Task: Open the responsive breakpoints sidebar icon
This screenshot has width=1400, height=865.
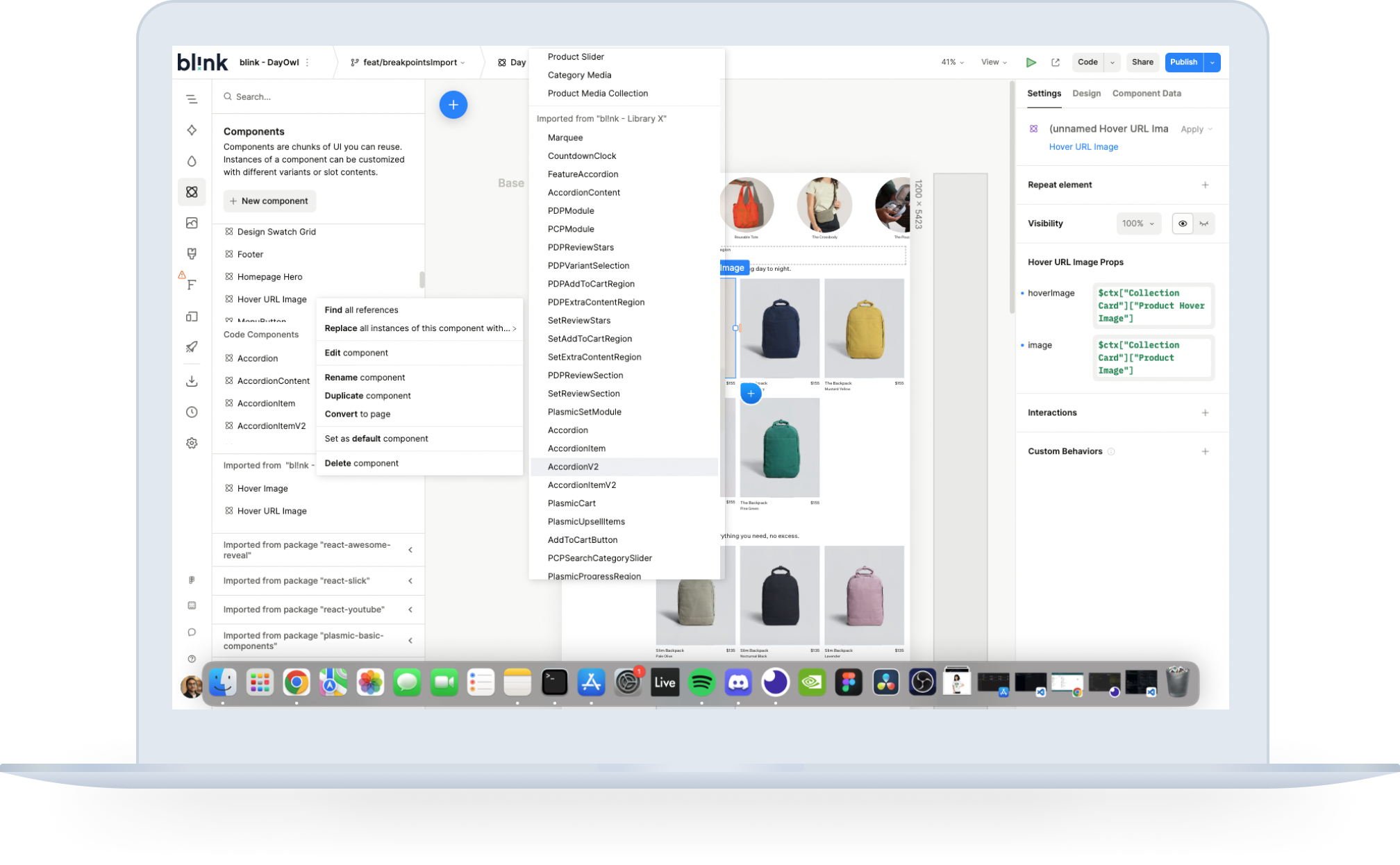Action: [192, 317]
